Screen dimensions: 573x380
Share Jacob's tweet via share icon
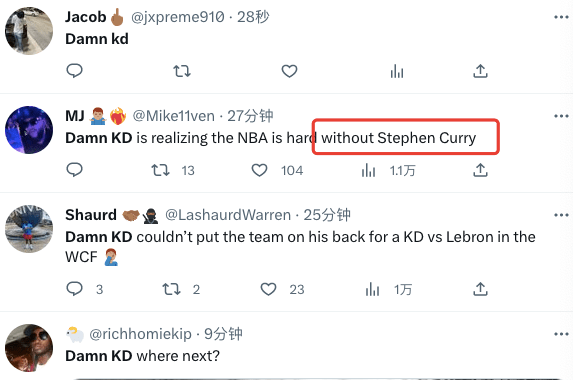click(x=480, y=71)
